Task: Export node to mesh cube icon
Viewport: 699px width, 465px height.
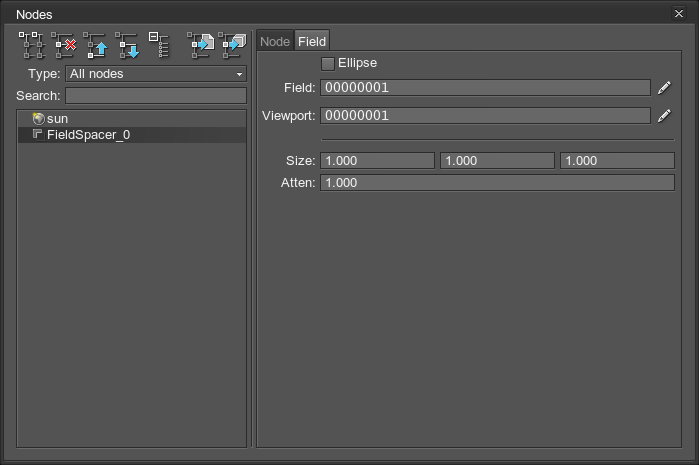Action: [x=232, y=45]
